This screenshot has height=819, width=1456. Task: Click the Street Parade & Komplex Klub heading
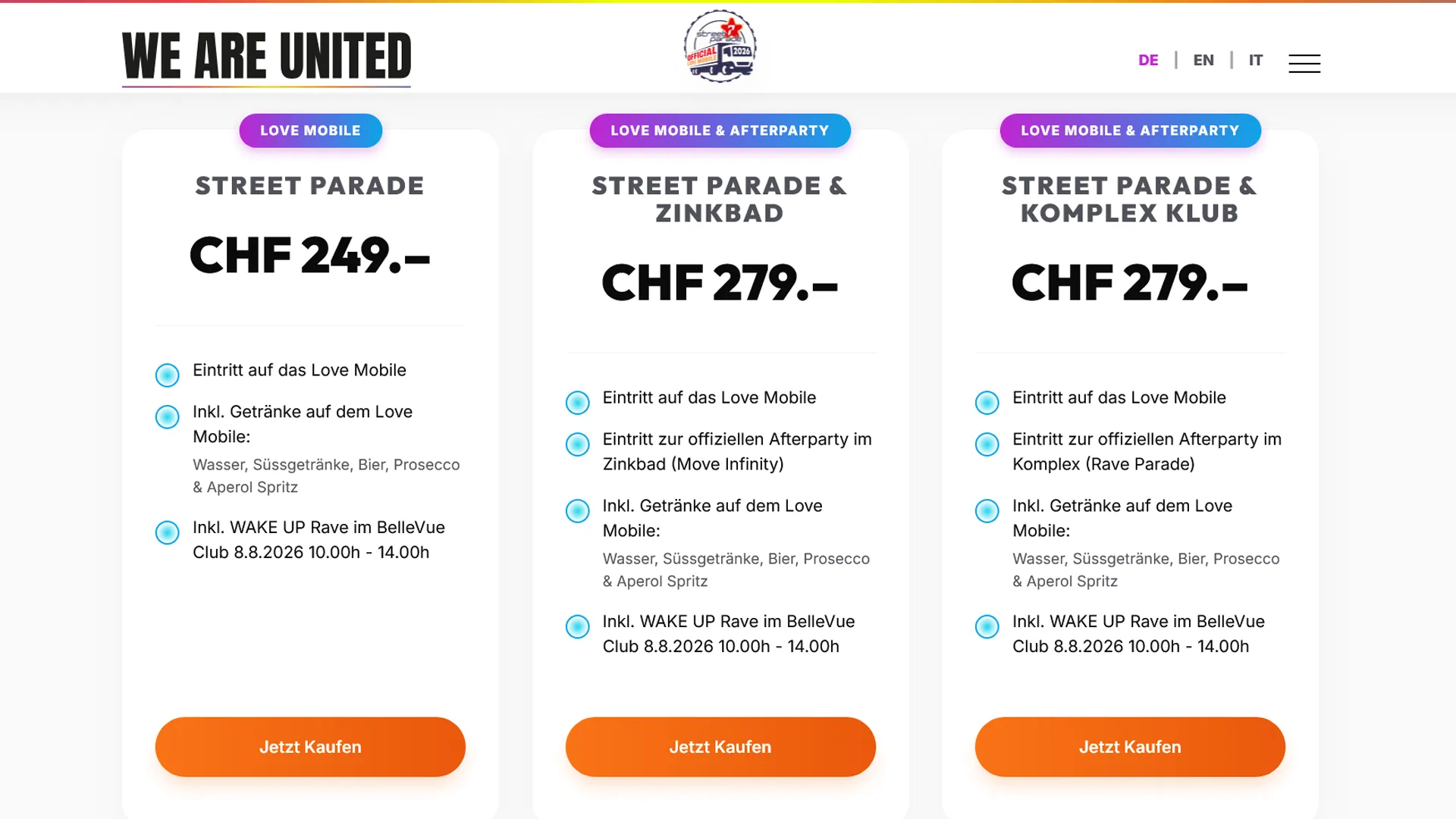click(1130, 199)
